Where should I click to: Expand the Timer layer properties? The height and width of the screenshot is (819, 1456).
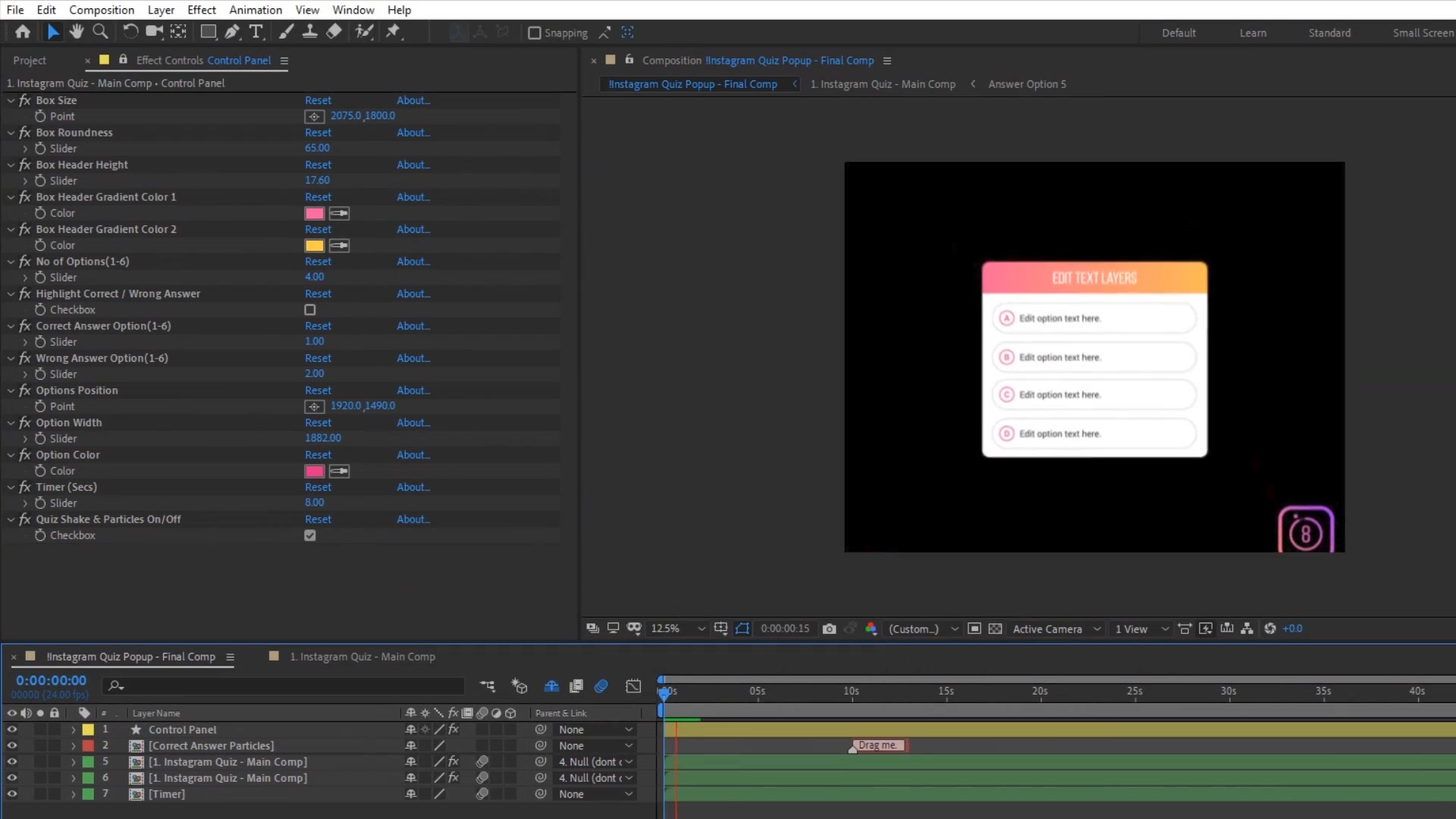(x=73, y=794)
